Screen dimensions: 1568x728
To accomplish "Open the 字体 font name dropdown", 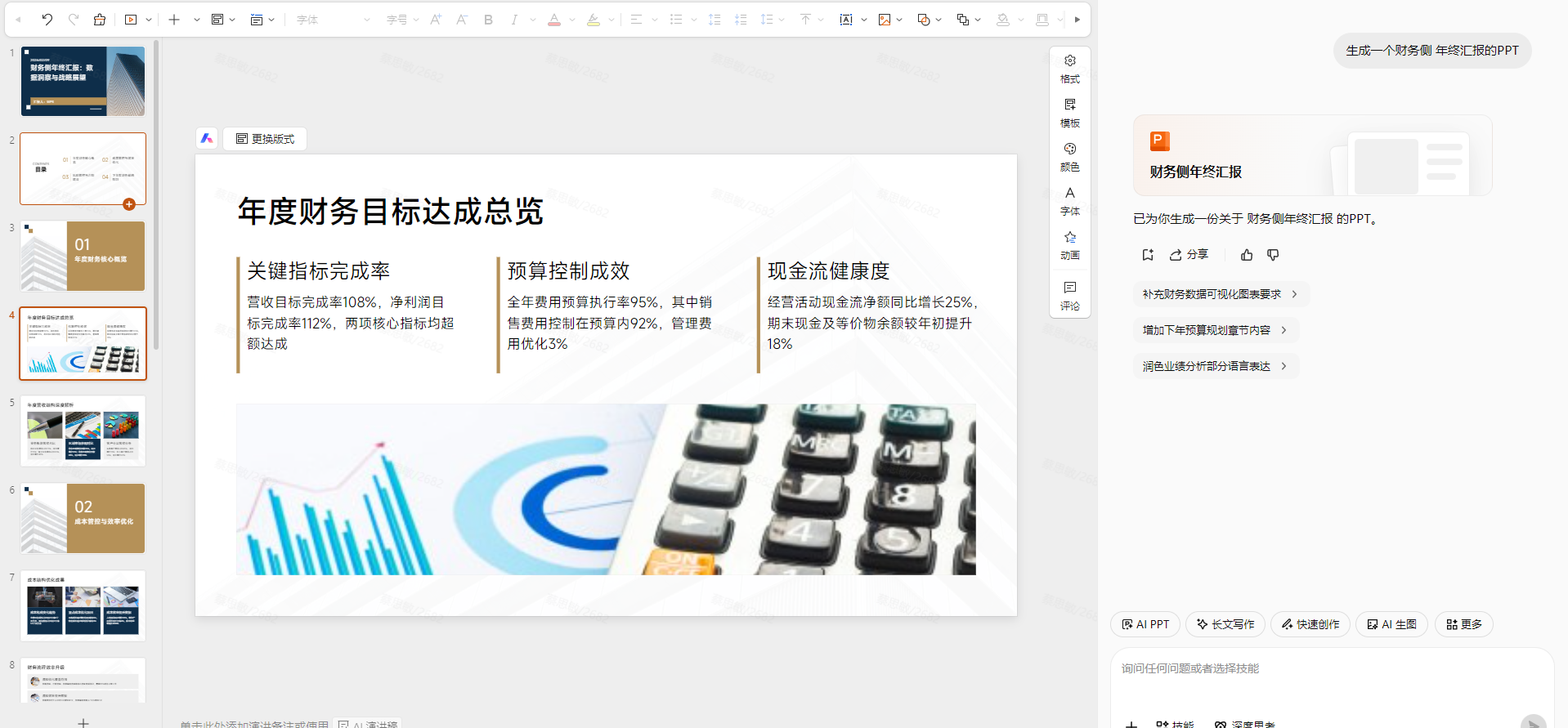I will (x=333, y=20).
